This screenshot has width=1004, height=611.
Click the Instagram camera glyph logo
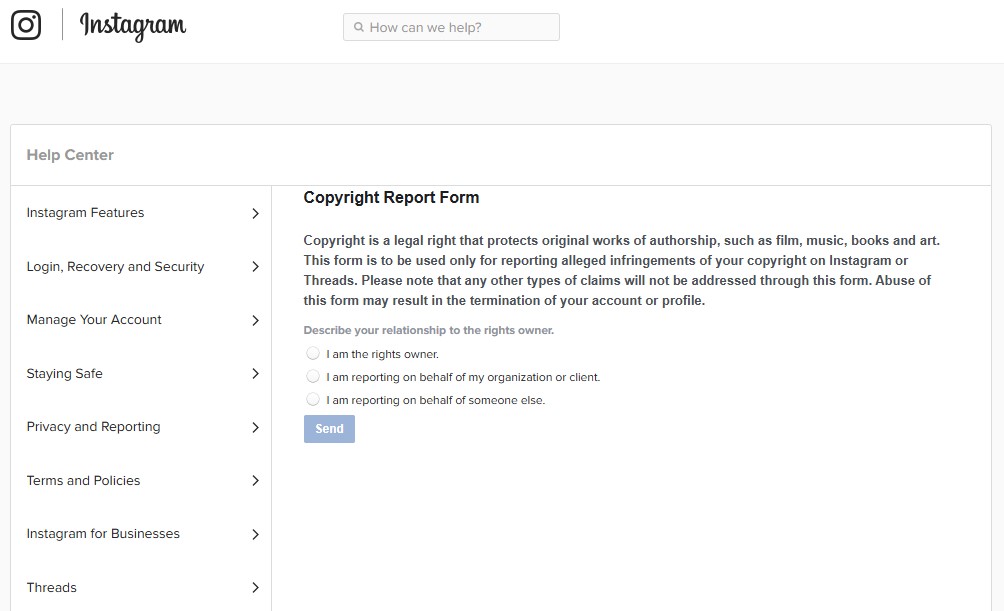click(25, 25)
